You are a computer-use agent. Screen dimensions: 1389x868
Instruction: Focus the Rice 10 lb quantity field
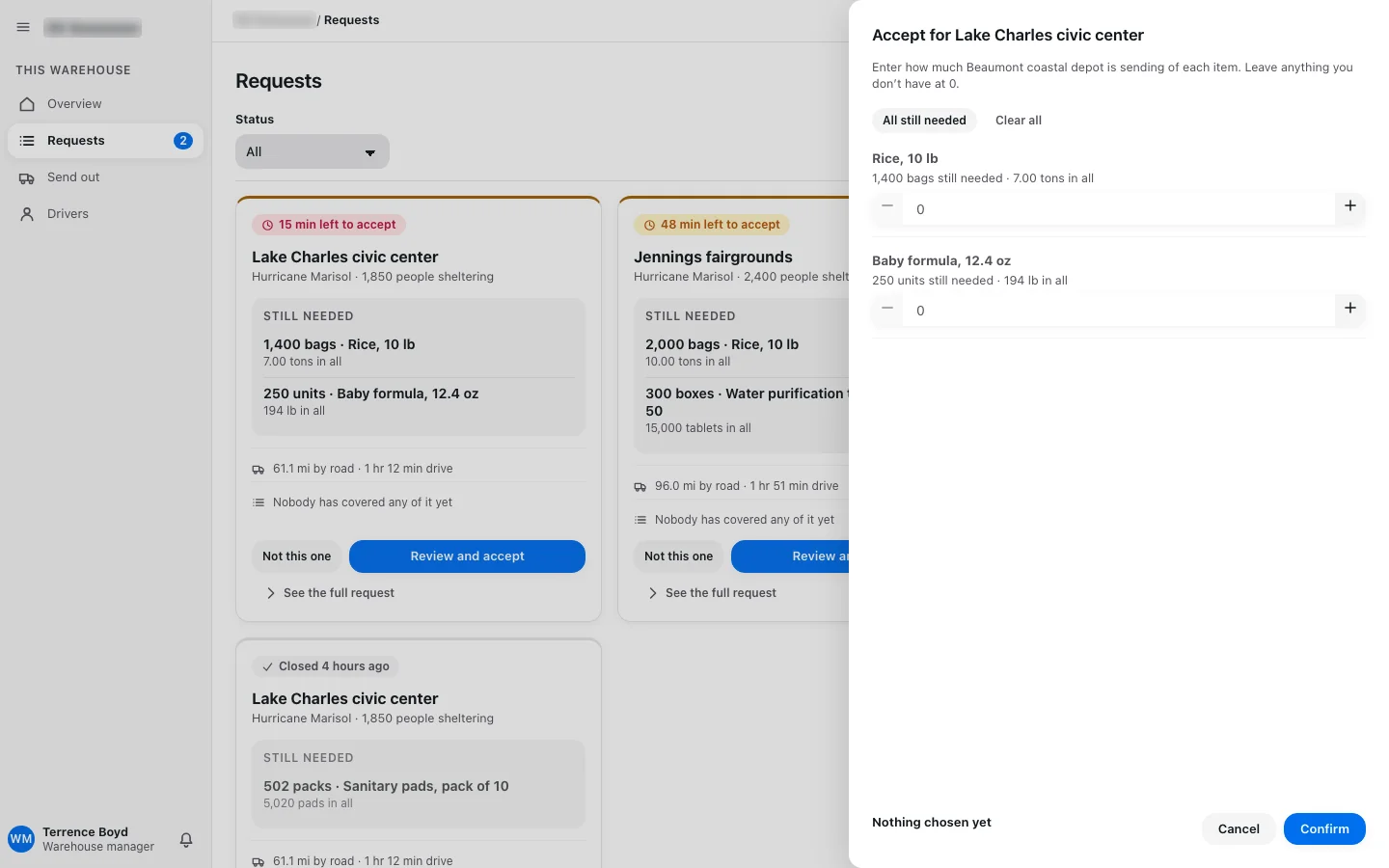click(1119, 209)
